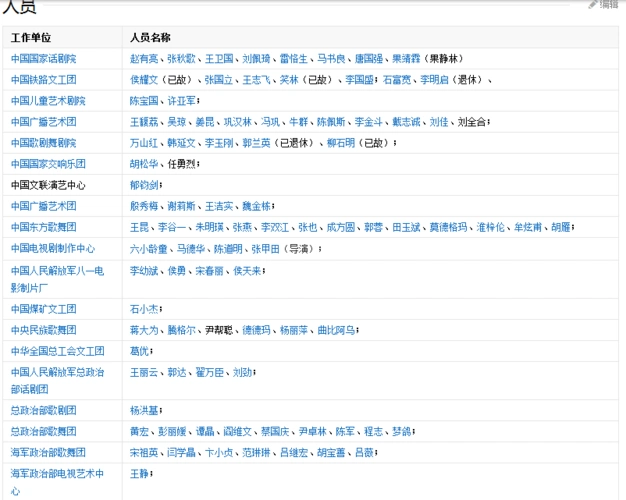Open the 中国东方歌舞团 link

44,227
